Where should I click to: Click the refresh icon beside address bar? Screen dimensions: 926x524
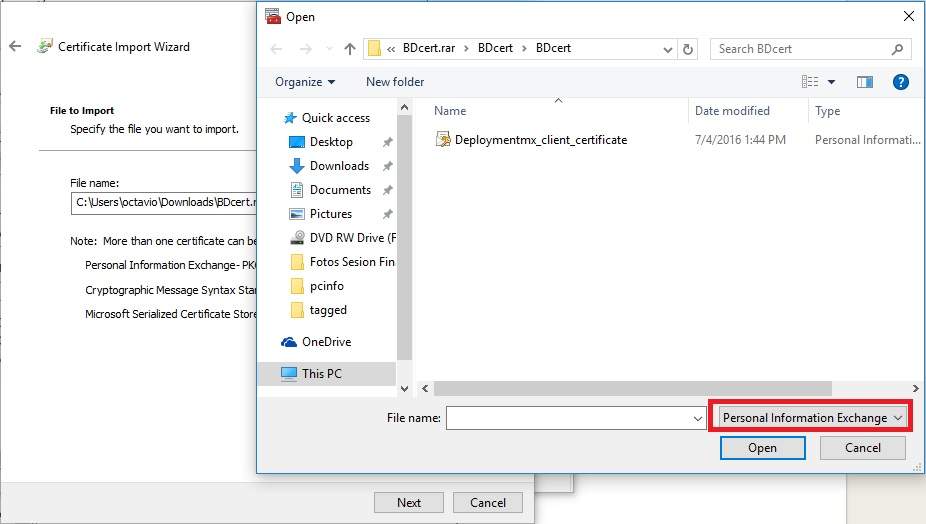688,48
